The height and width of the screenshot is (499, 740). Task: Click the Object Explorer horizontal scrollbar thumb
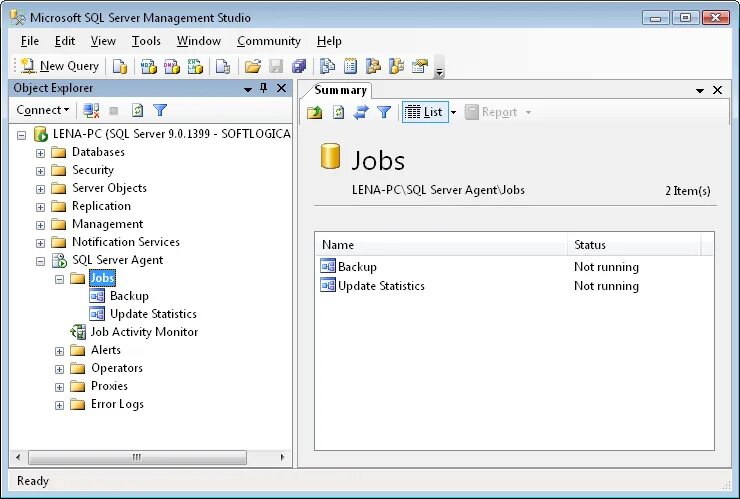(x=137, y=457)
